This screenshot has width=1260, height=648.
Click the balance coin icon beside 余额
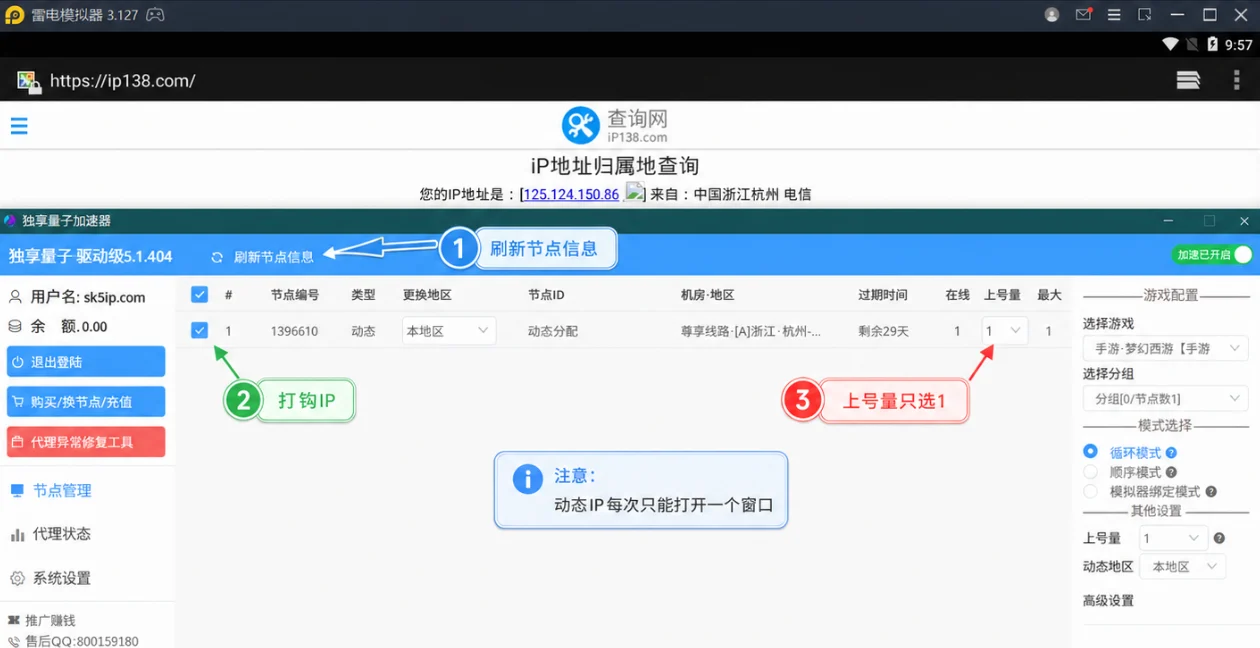15,326
